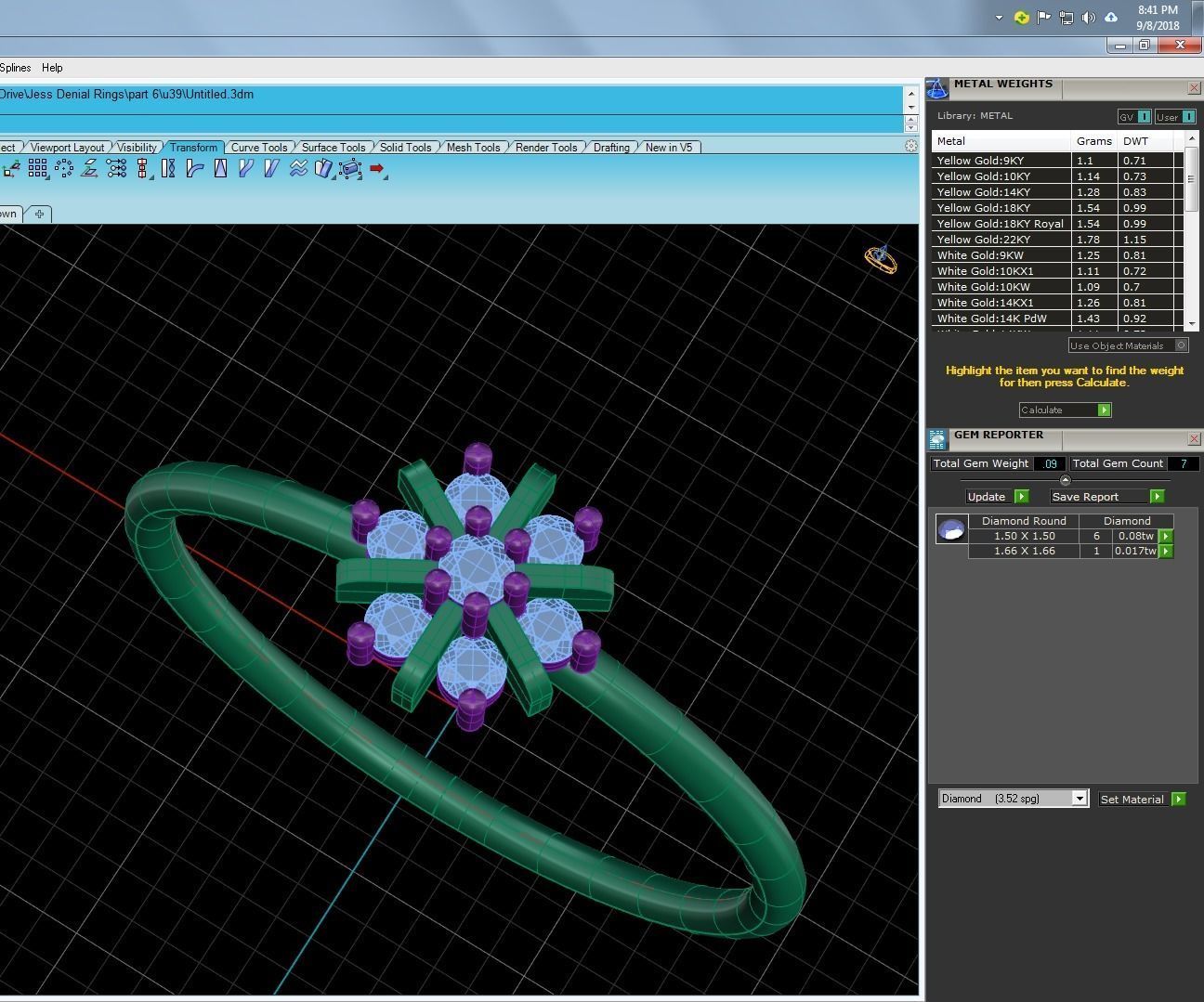This screenshot has height=1002, width=1204.
Task: Switch to the Viewport Layout tab
Action: coord(67,147)
